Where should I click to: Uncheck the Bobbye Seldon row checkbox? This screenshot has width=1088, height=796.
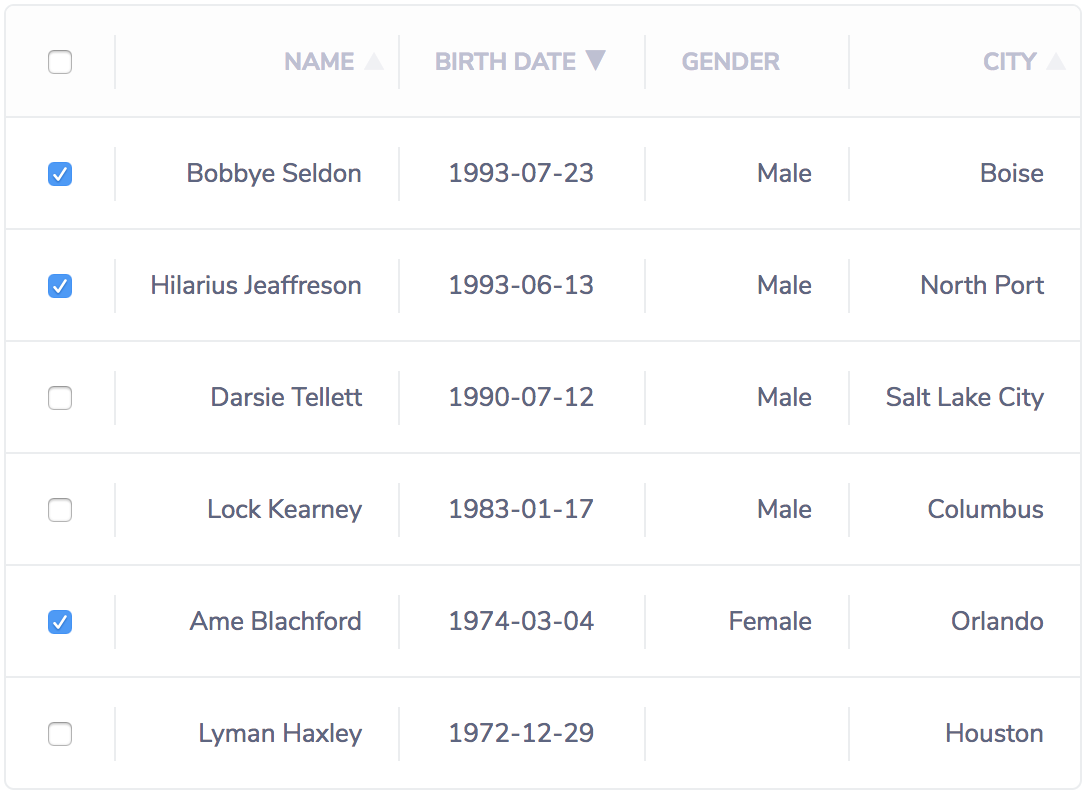[x=60, y=174]
